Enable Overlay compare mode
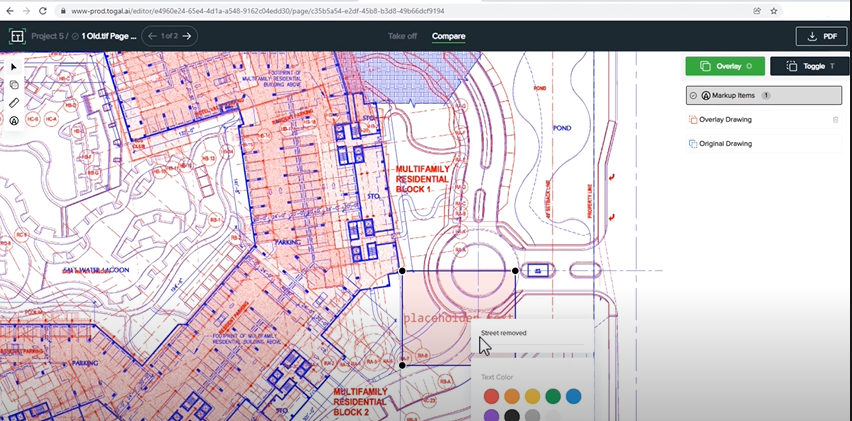Screen dimensions: 852x421 (x=725, y=66)
